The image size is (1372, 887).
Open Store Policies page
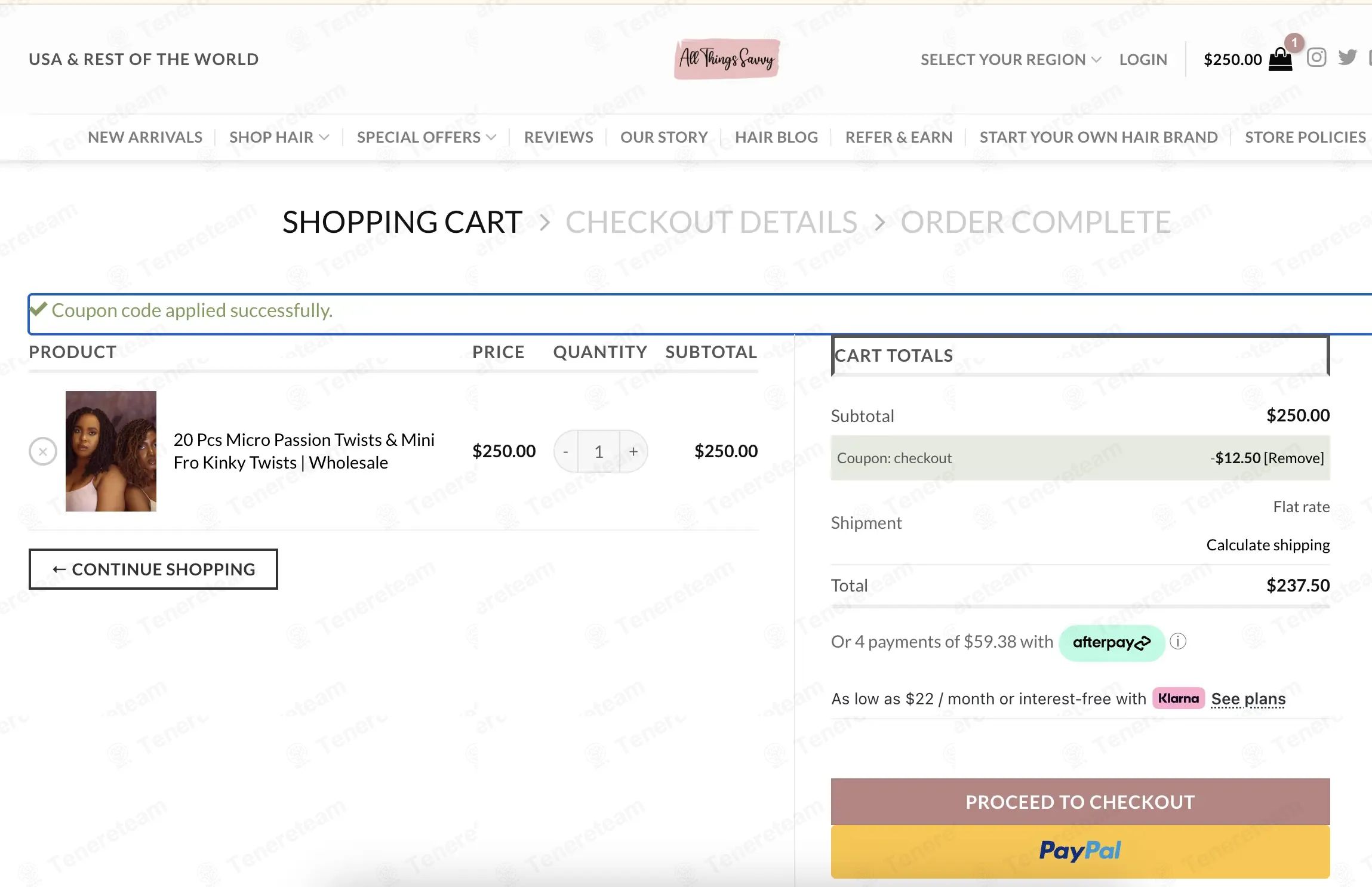point(1305,137)
